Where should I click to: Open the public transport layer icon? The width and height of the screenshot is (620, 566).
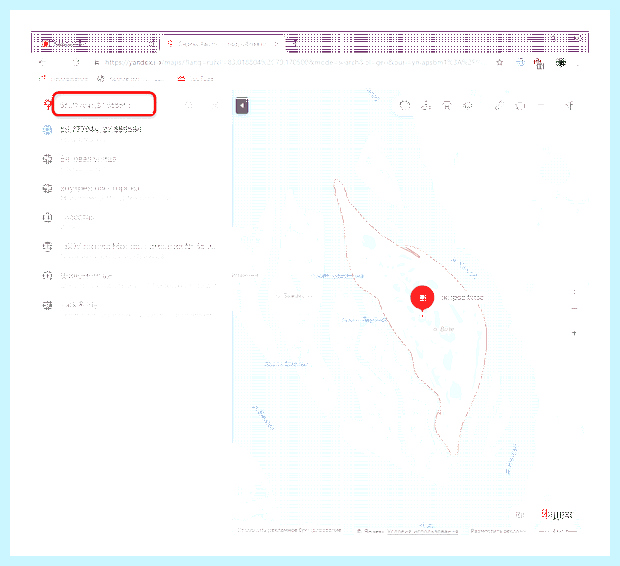(x=447, y=106)
